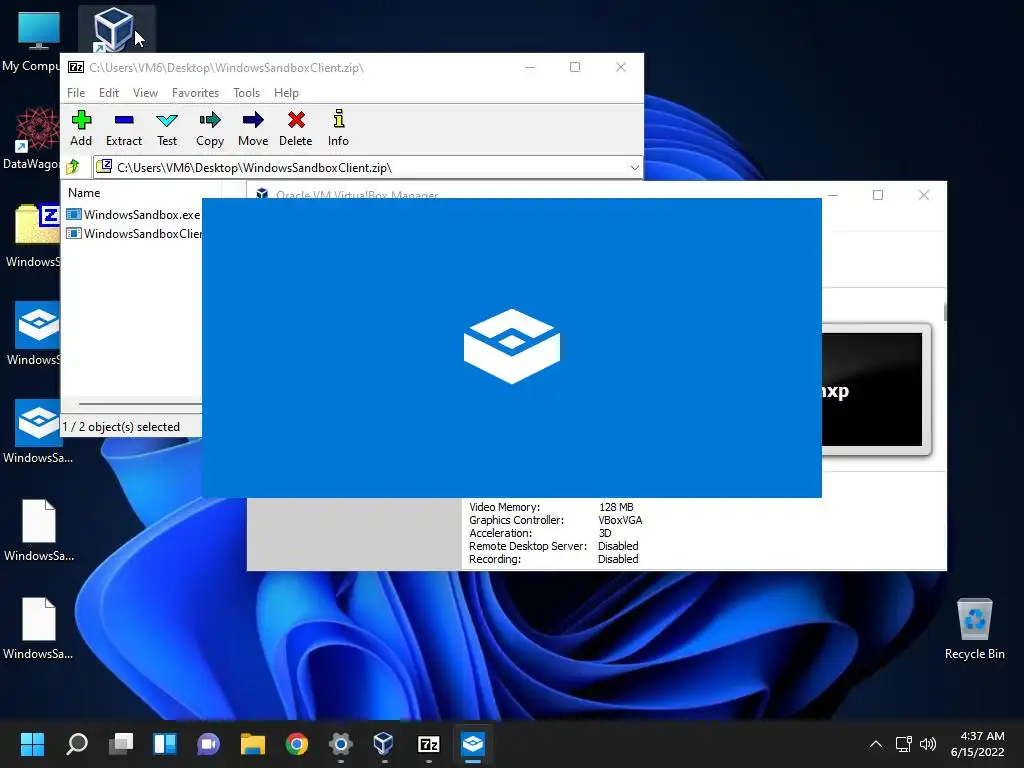Open the Edit menu in 7-Zip

(x=108, y=93)
